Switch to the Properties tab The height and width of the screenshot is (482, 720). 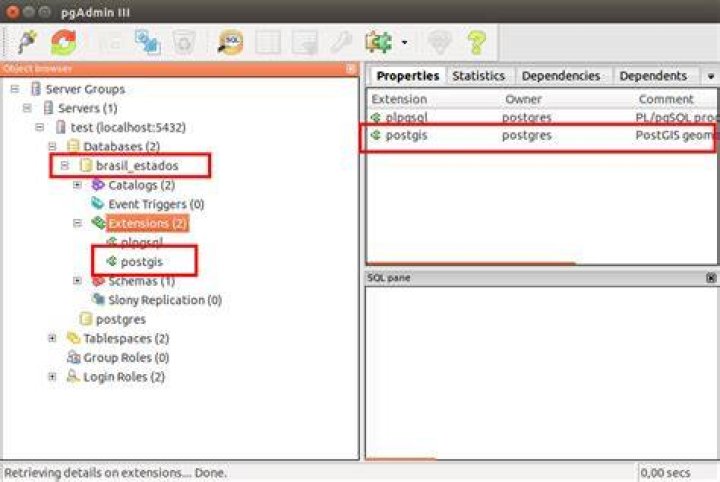coord(408,76)
